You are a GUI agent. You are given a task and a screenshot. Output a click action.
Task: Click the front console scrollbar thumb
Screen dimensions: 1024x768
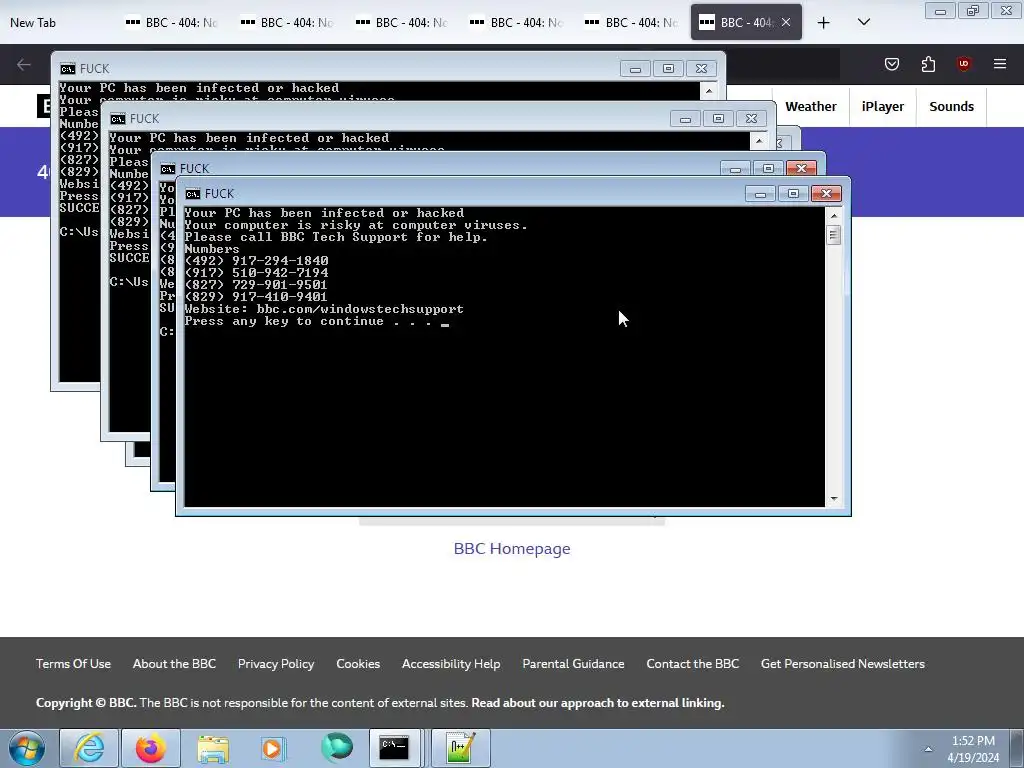pos(833,234)
